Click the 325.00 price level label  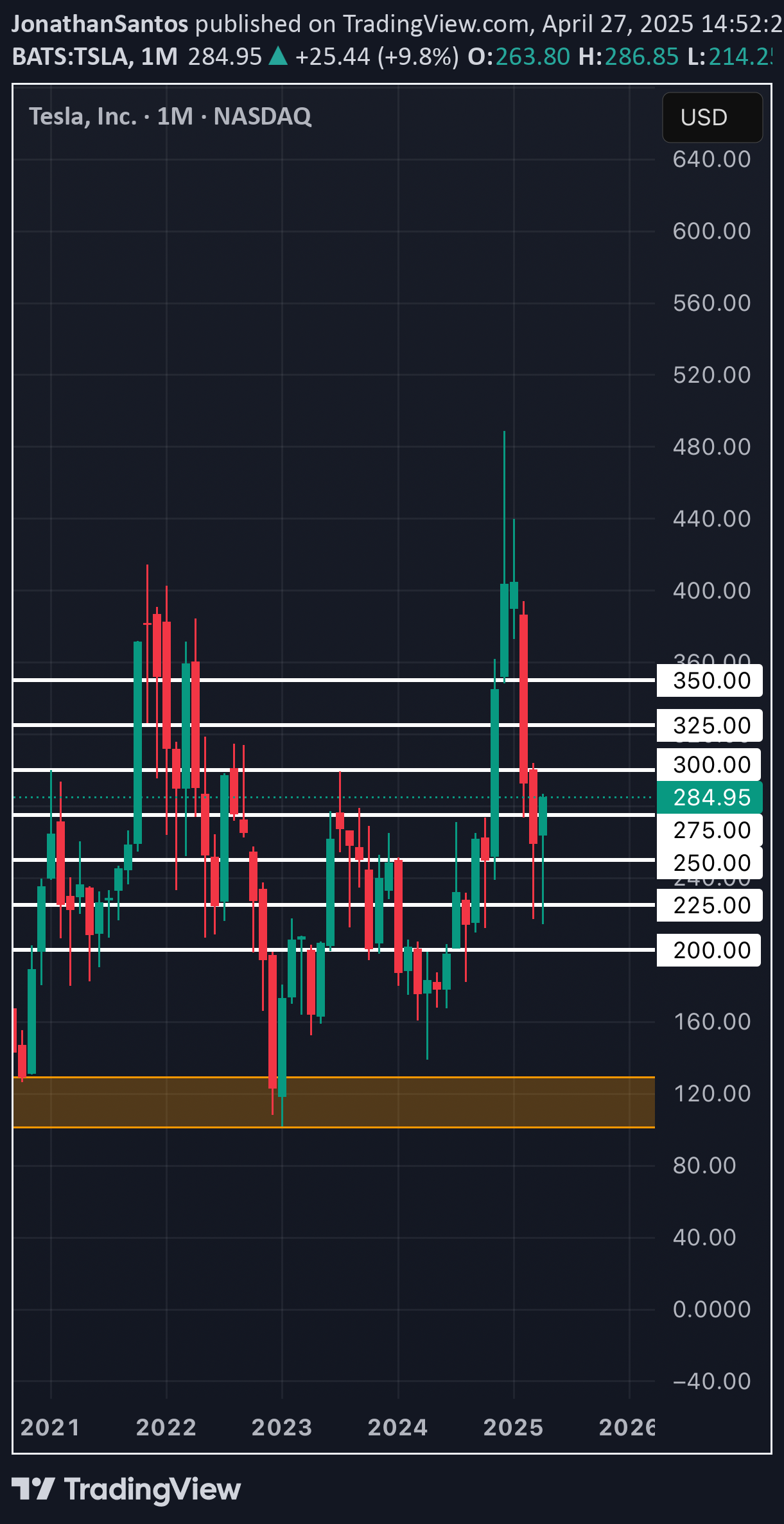(x=710, y=726)
